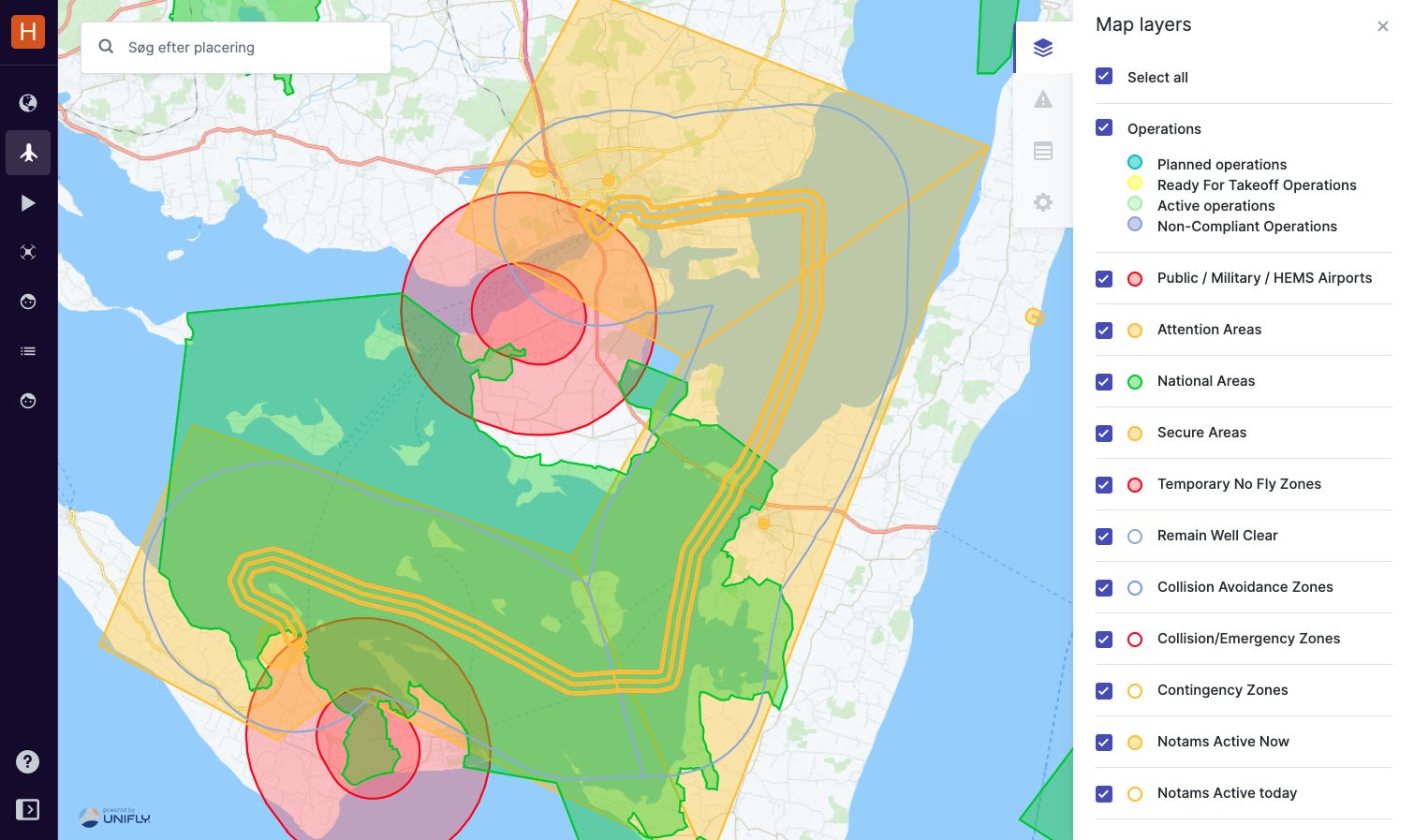This screenshot has width=1414, height=840.
Task: Open the warnings panel via triangle icon
Action: point(1043,99)
